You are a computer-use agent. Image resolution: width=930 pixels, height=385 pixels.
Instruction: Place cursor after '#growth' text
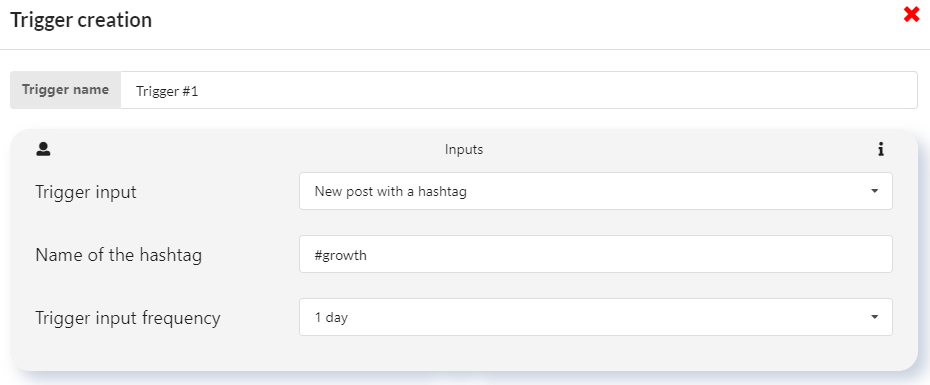368,255
